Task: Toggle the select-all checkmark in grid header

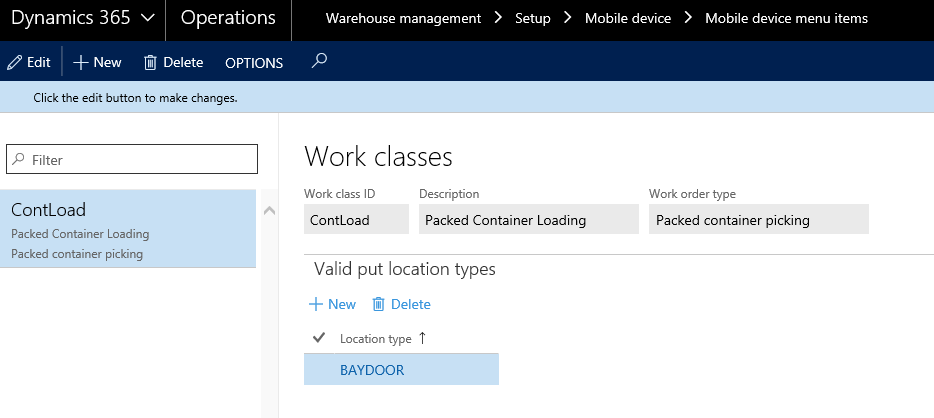Action: (x=319, y=338)
